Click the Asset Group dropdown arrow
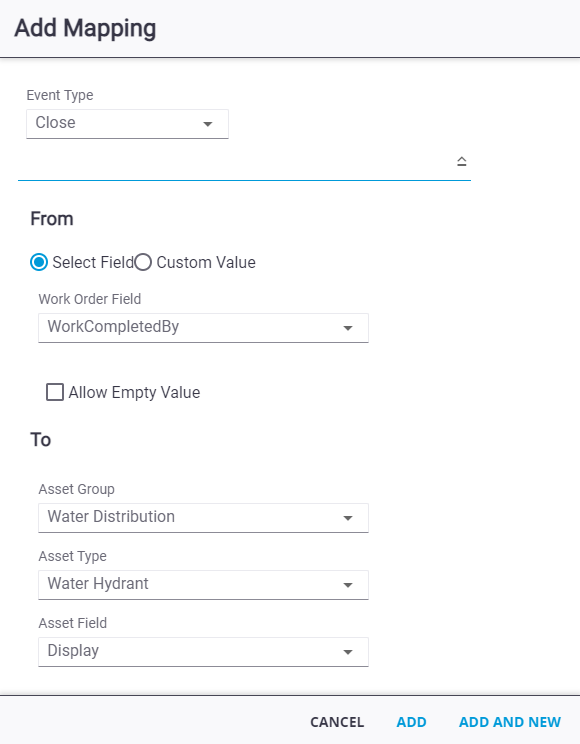The height and width of the screenshot is (744, 580). coord(348,518)
